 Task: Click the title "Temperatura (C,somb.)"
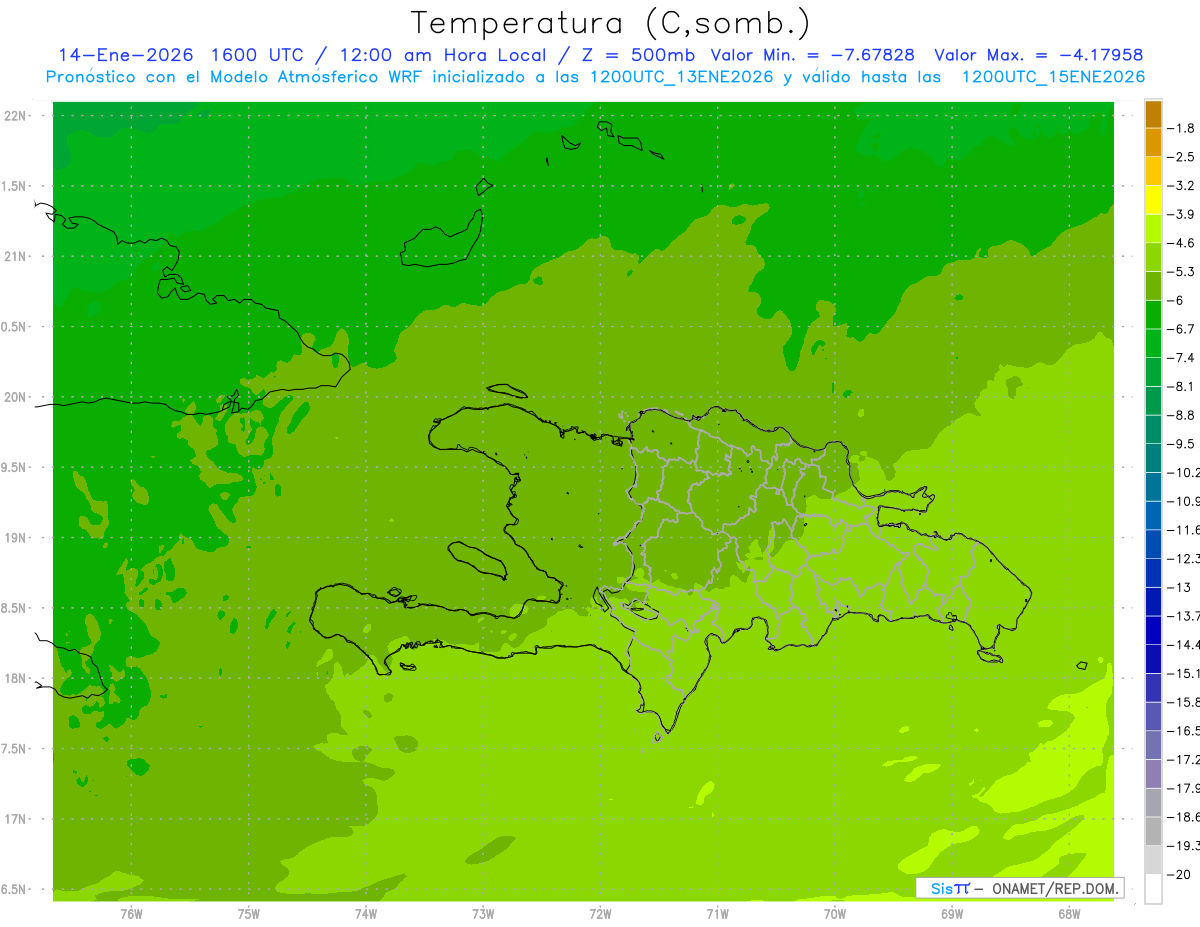point(611,24)
